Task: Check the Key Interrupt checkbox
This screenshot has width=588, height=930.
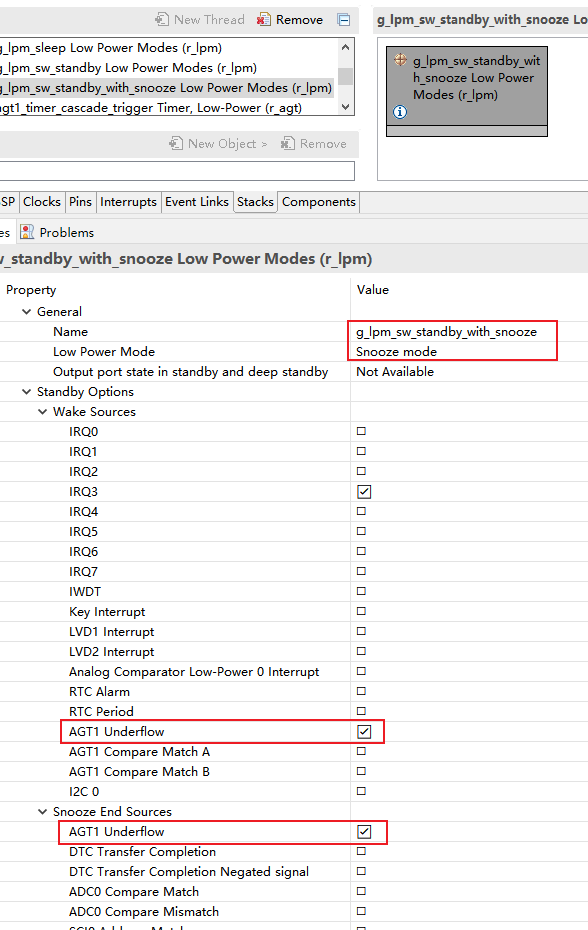Action: click(361, 611)
